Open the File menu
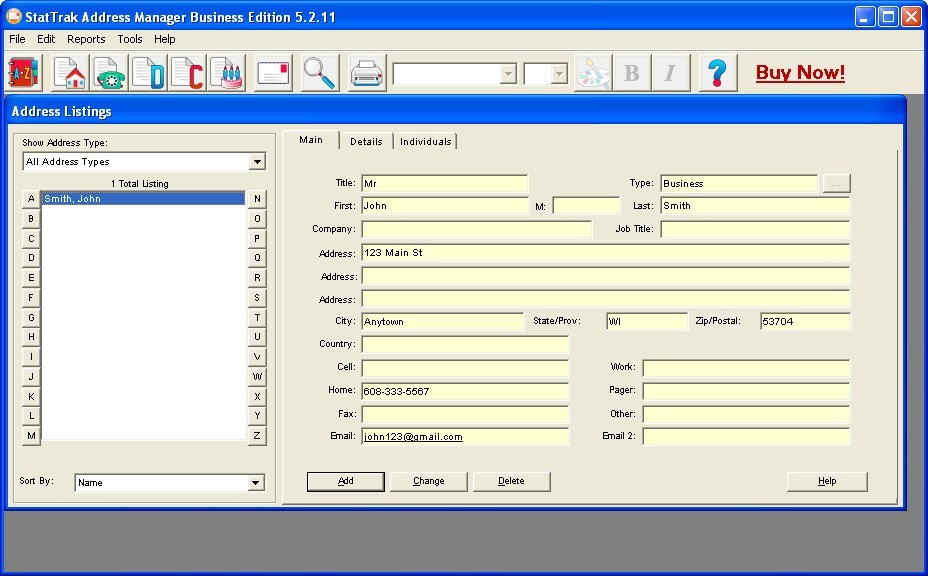Image resolution: width=928 pixels, height=576 pixels. pyautogui.click(x=17, y=39)
